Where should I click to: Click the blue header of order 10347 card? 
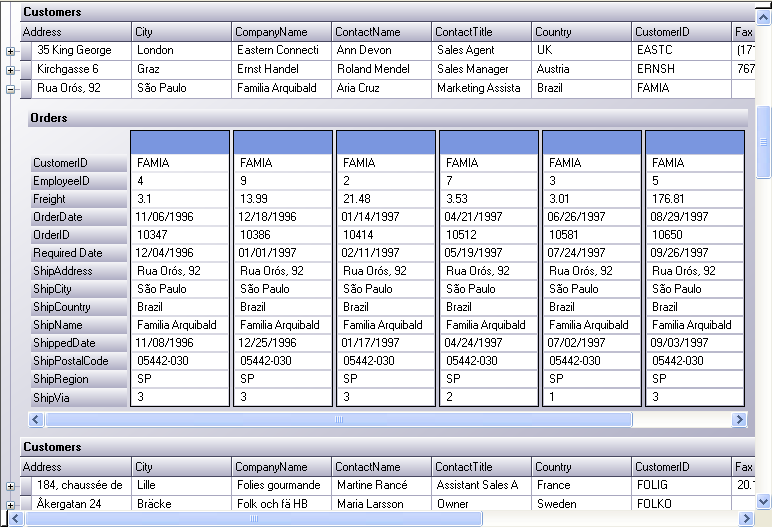click(x=179, y=142)
